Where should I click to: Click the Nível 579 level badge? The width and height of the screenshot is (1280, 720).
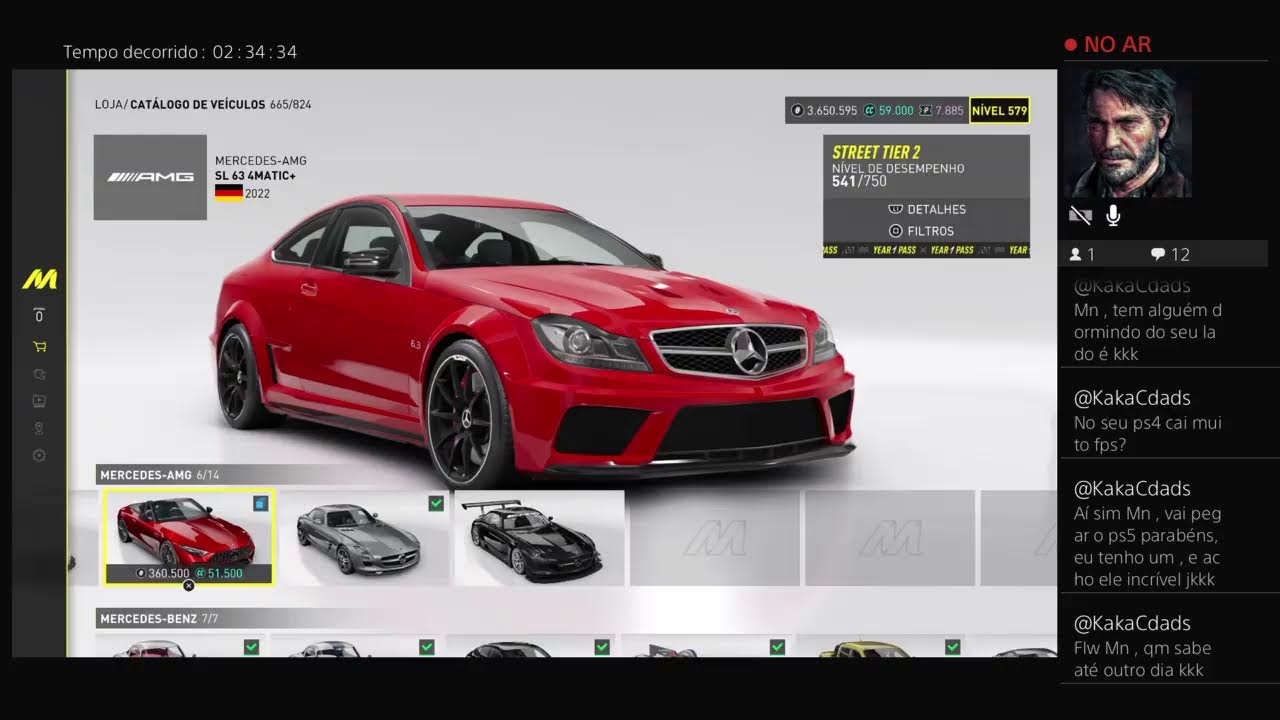[999, 110]
